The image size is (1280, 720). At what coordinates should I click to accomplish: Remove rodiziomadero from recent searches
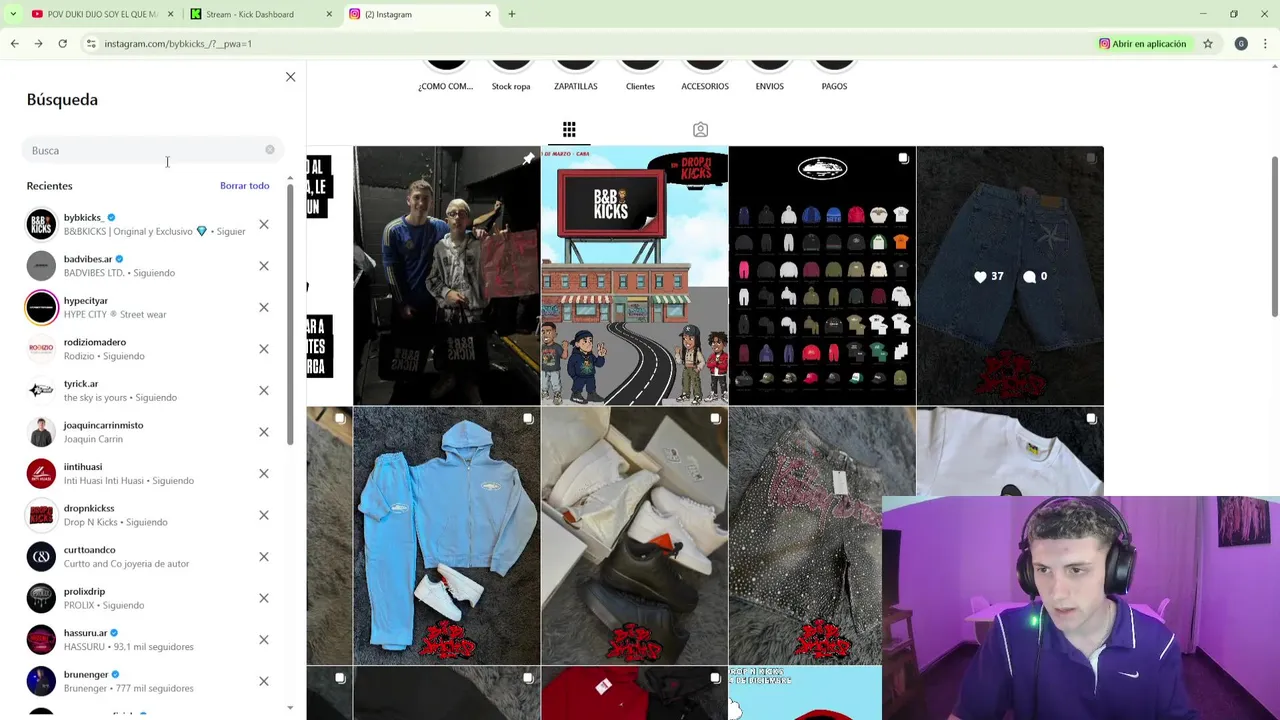click(x=264, y=349)
